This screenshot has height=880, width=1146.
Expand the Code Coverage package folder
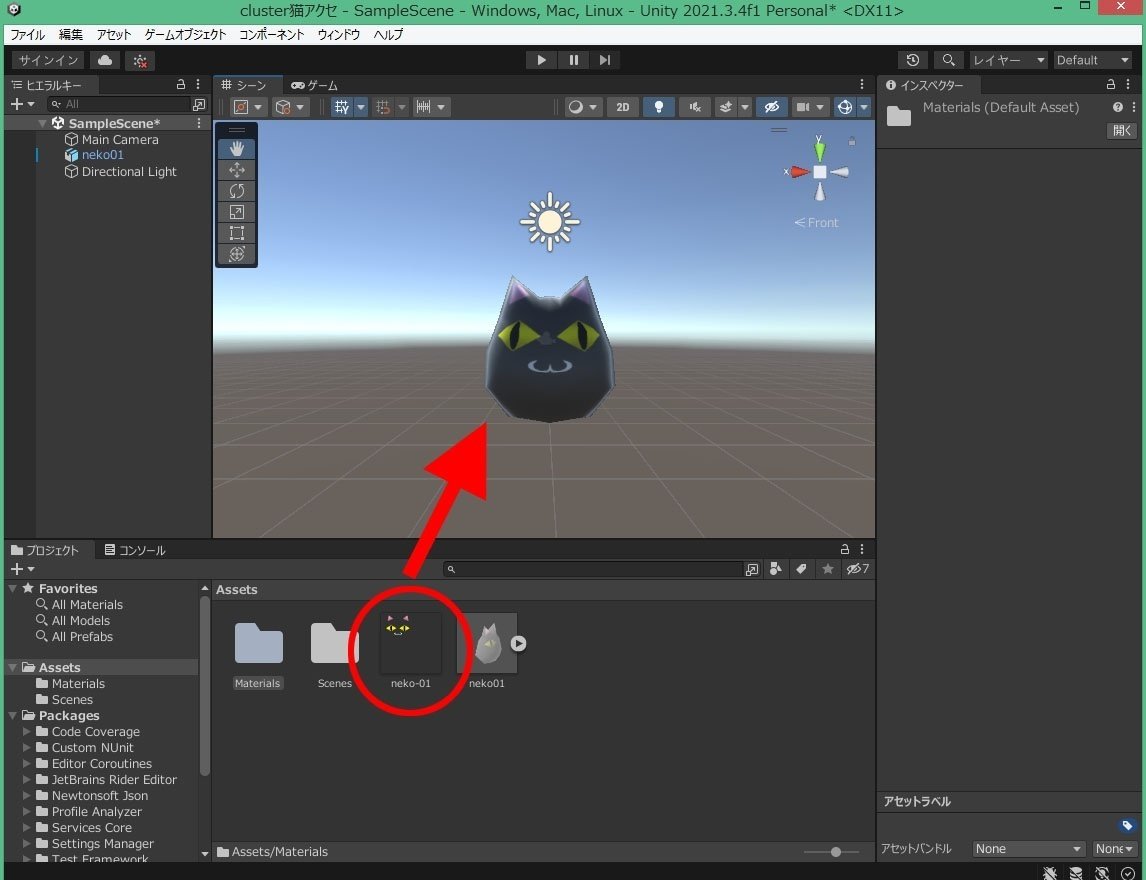[x=27, y=732]
